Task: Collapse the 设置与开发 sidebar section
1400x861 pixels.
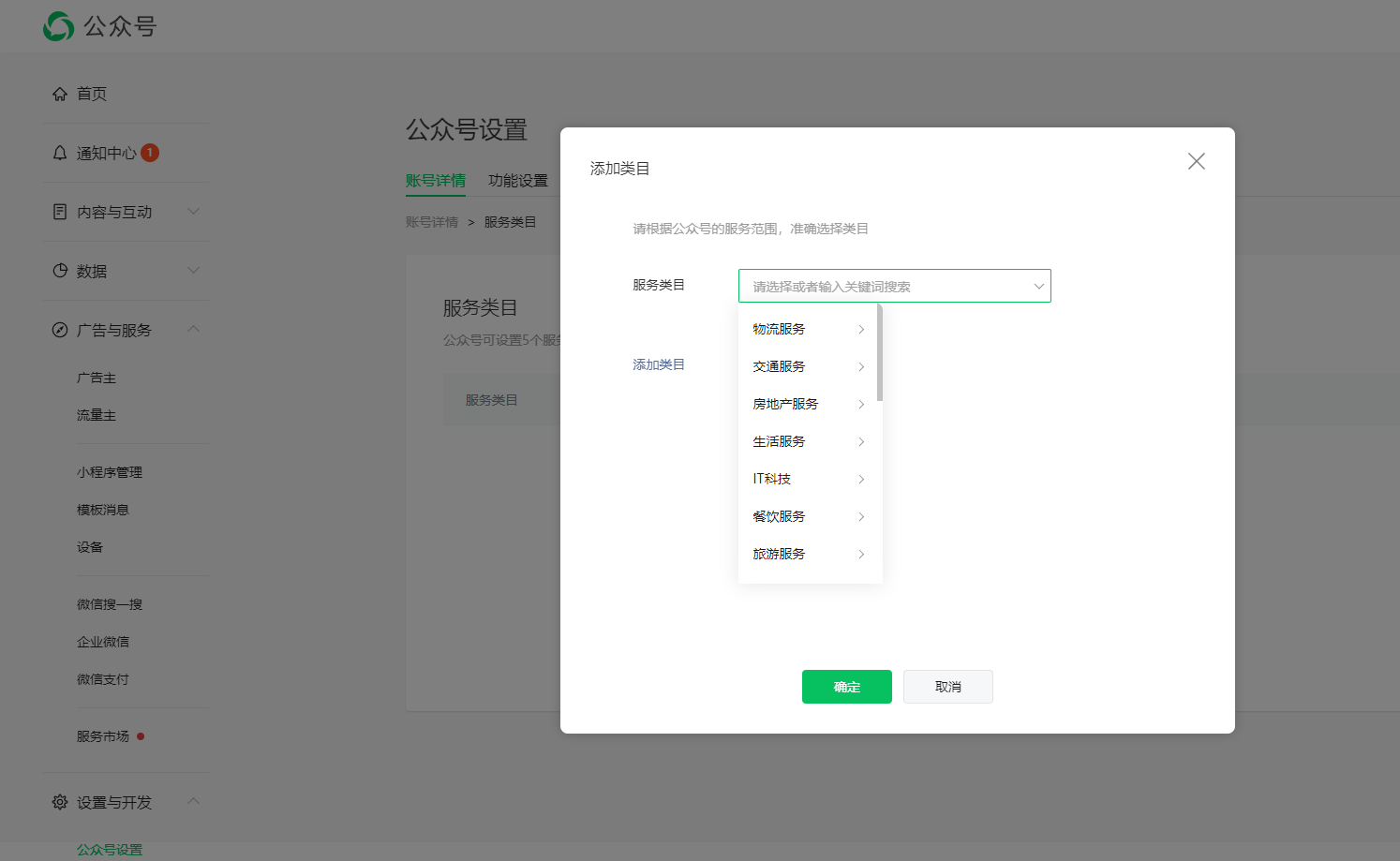Action: [194, 801]
